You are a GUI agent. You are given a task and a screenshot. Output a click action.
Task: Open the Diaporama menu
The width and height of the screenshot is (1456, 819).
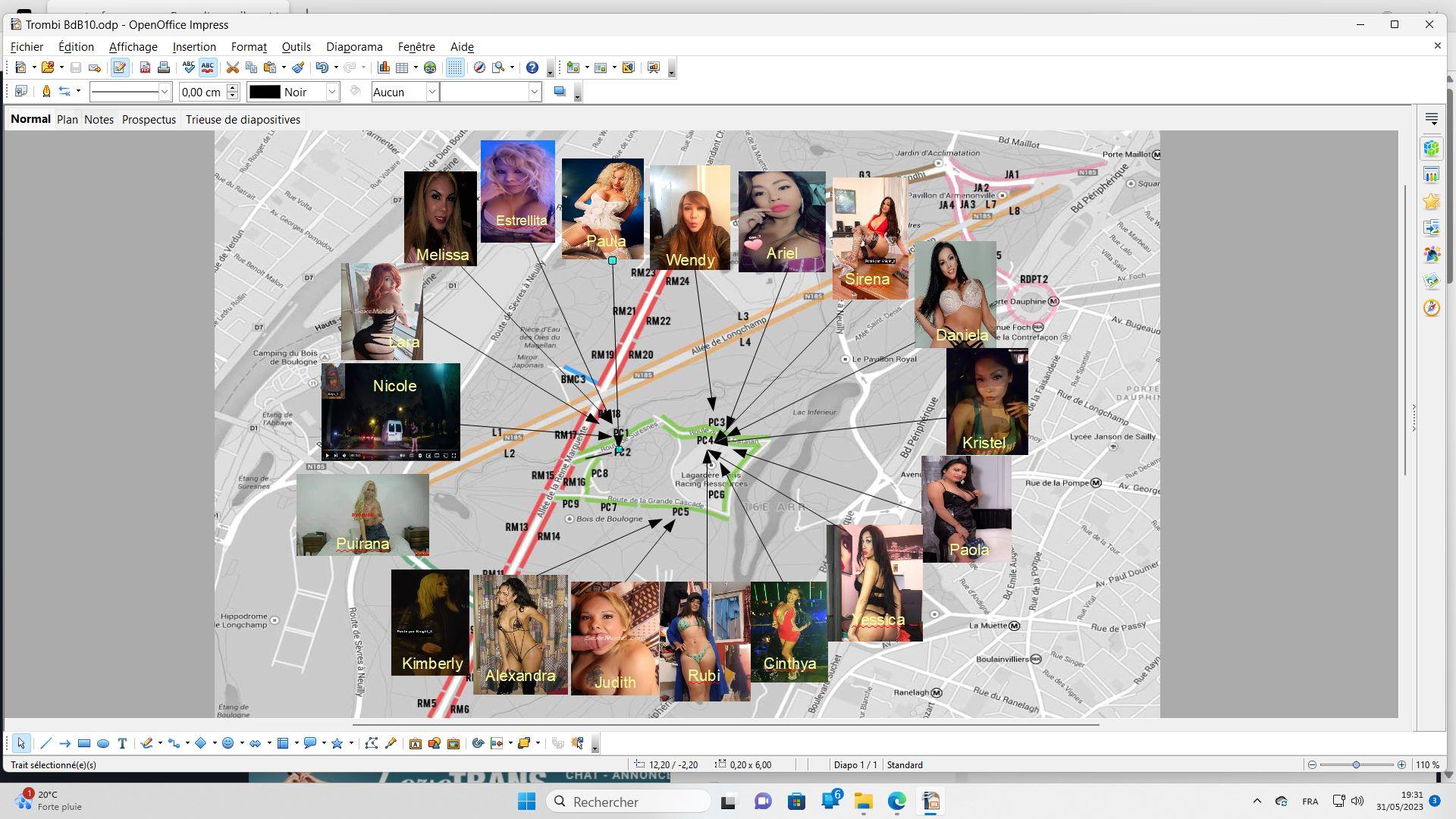coord(354,47)
